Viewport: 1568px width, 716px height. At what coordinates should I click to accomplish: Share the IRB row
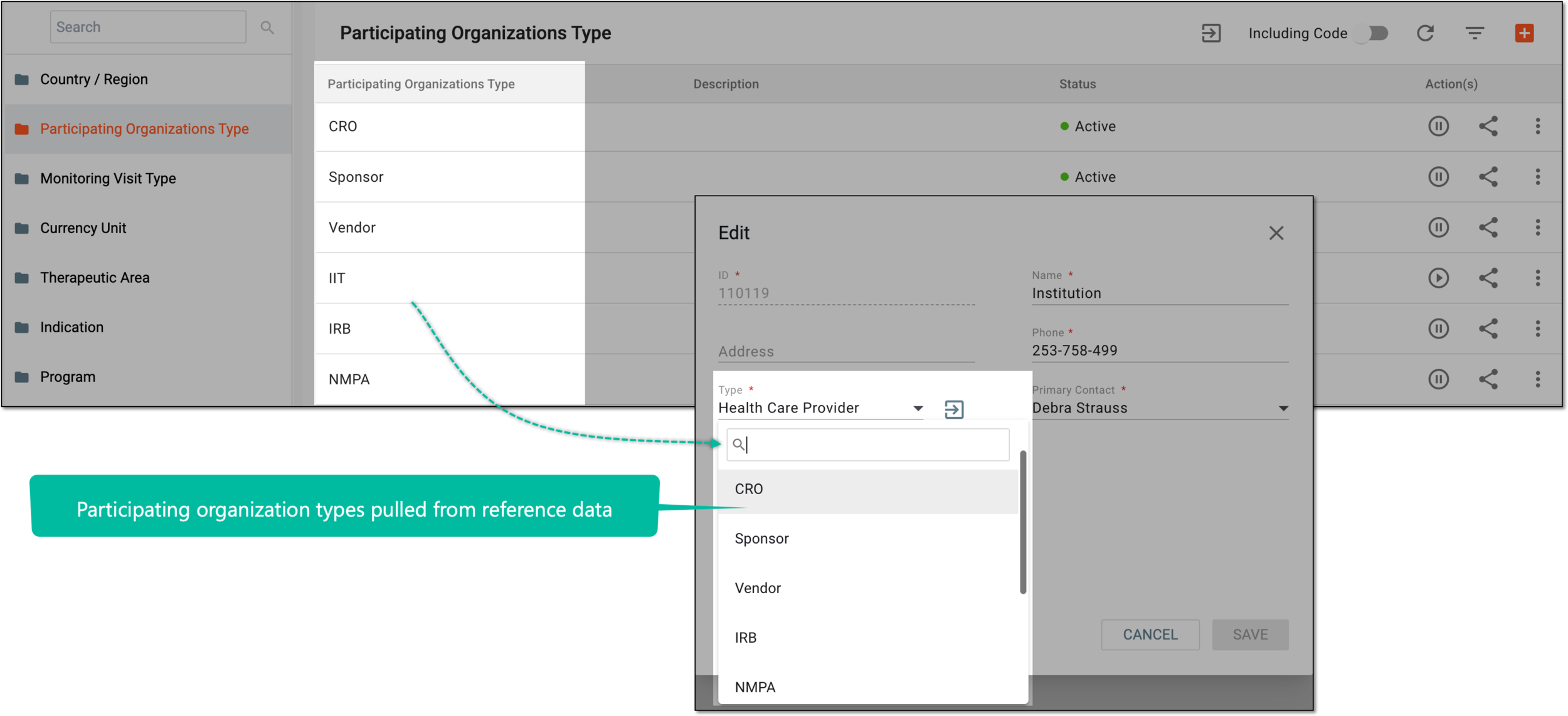[x=1488, y=329]
